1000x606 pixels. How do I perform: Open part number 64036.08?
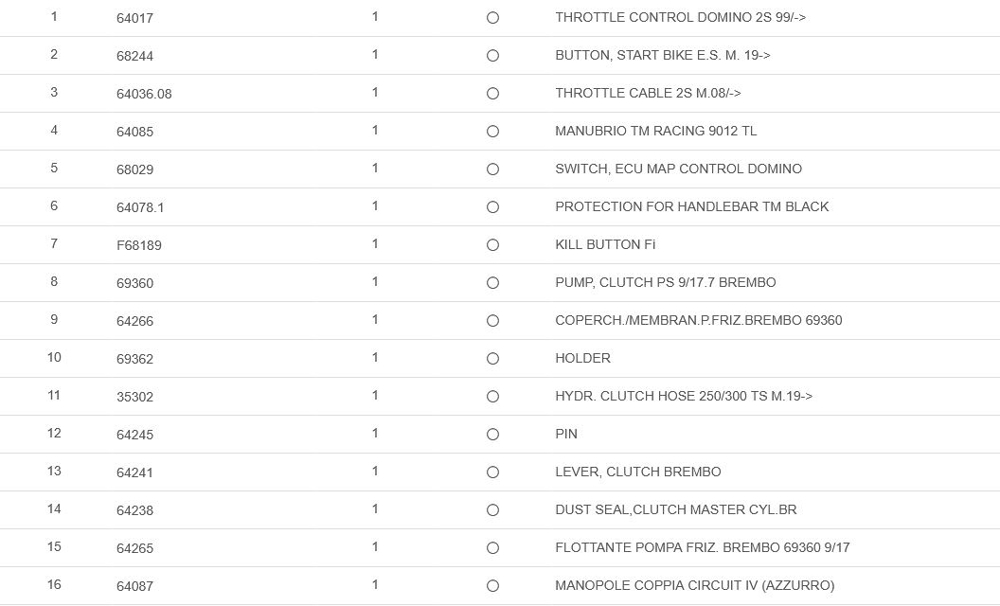tap(144, 94)
